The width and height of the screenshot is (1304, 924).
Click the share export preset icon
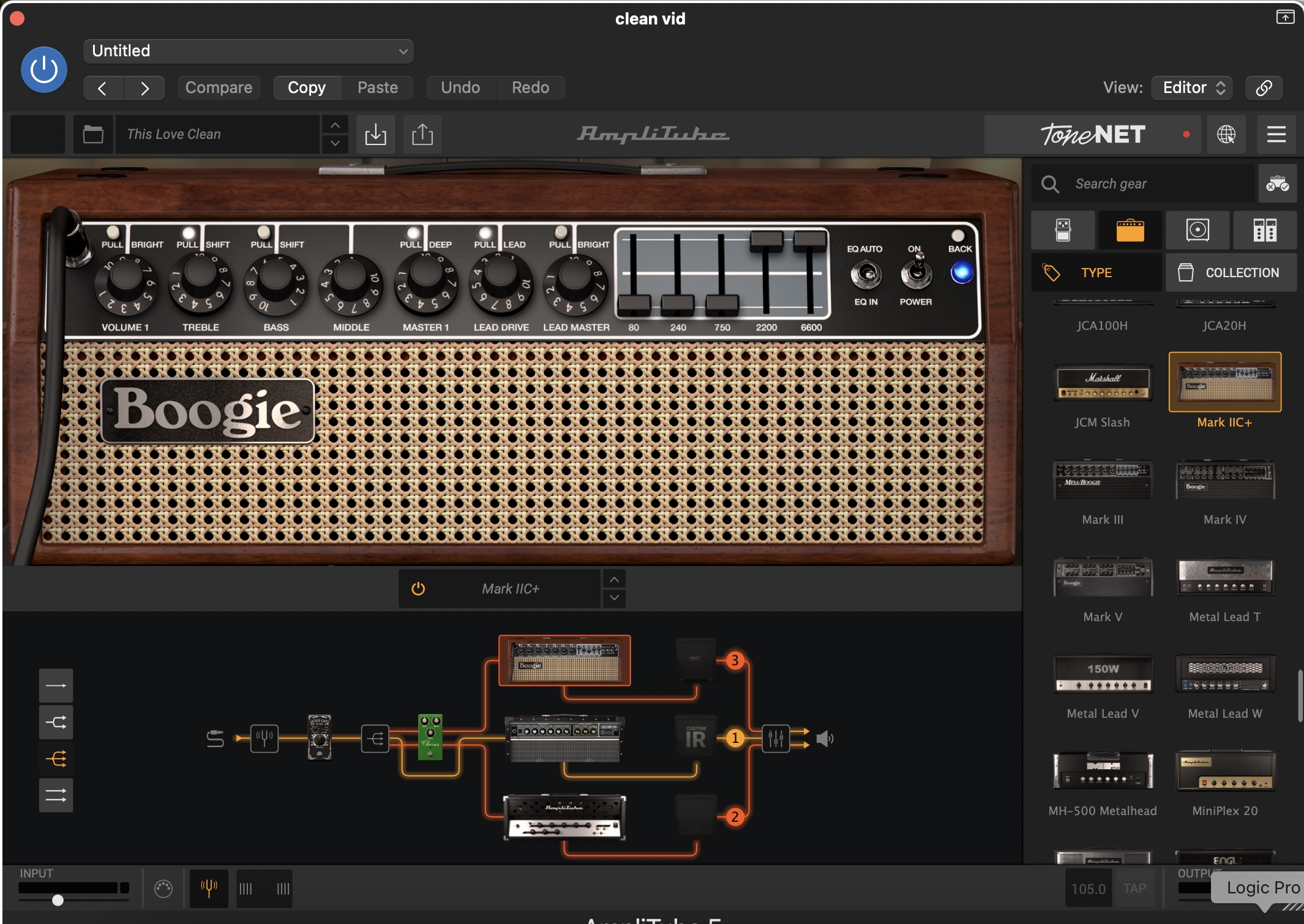pos(422,134)
